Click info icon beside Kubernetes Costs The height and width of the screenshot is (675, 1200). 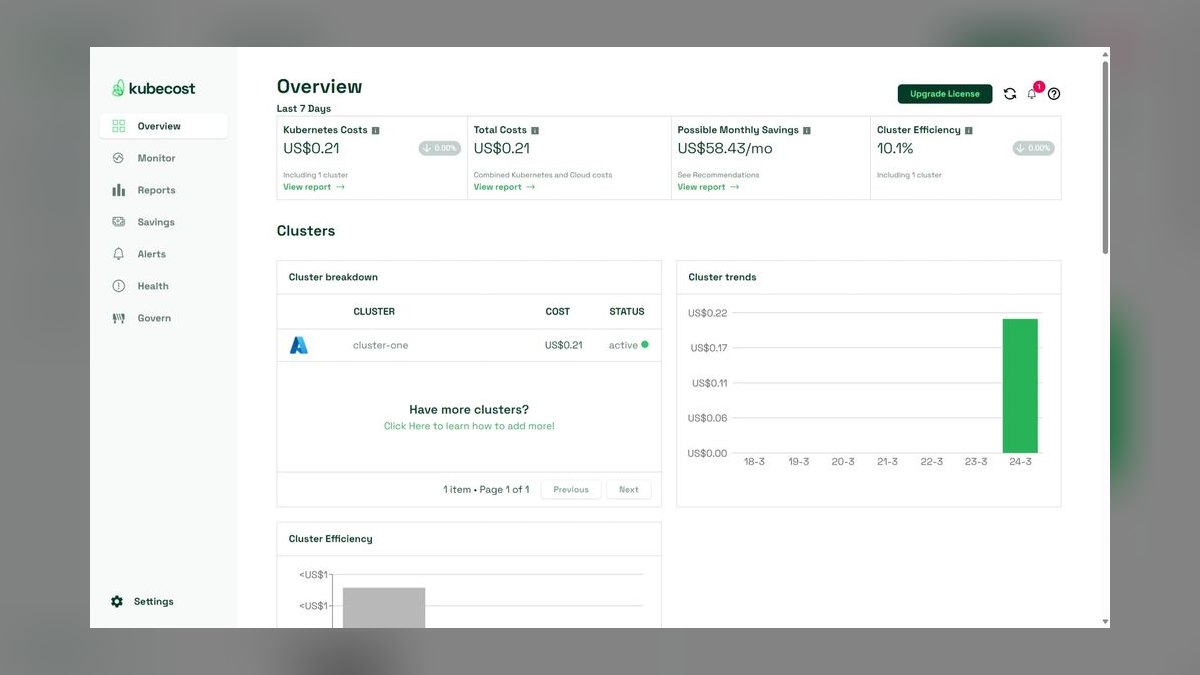coord(376,131)
